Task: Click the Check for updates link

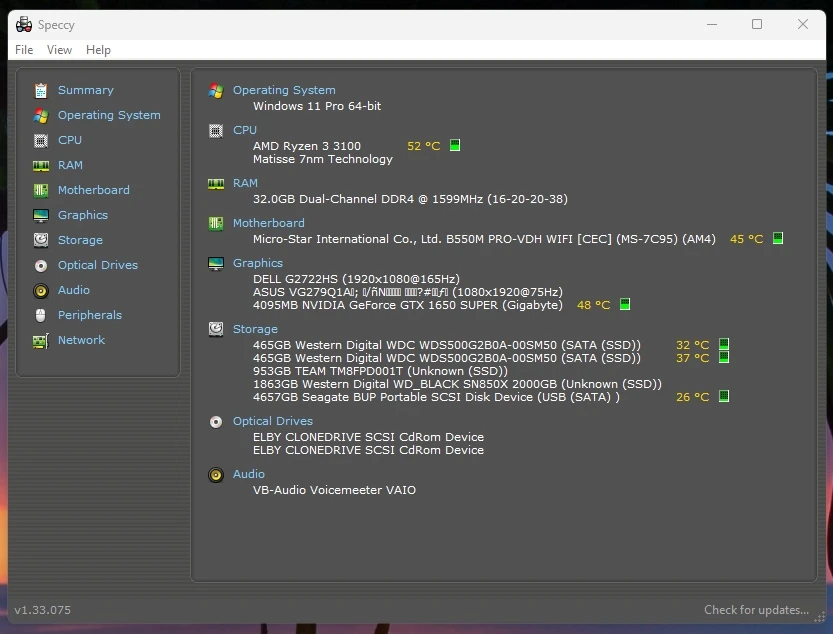Action: click(x=756, y=610)
